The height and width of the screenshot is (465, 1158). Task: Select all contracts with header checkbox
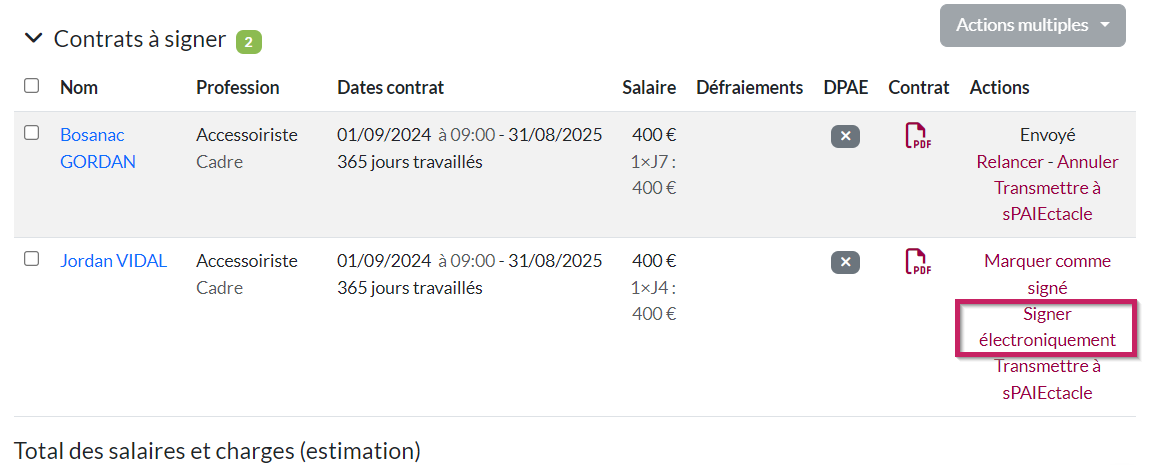(32, 86)
